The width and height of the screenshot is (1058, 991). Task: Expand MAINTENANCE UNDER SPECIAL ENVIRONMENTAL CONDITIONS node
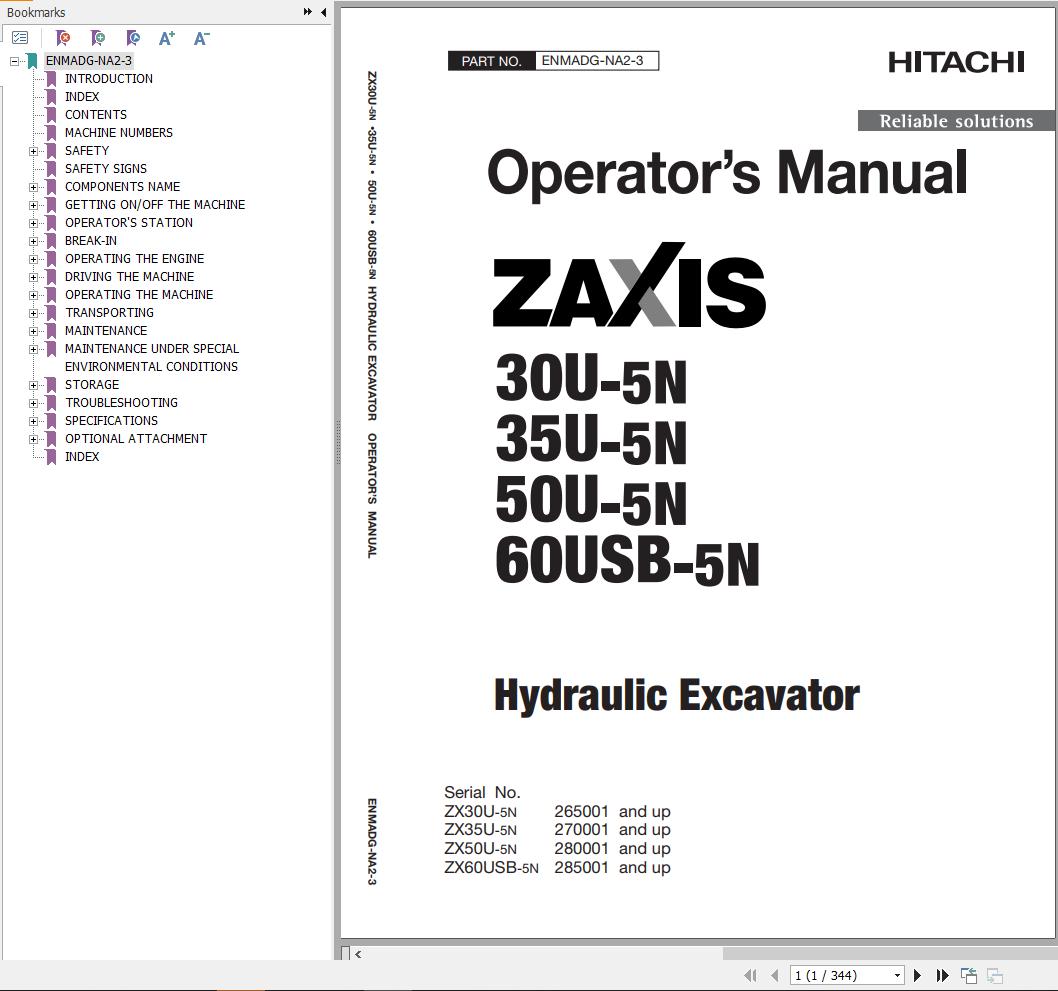[x=33, y=349]
